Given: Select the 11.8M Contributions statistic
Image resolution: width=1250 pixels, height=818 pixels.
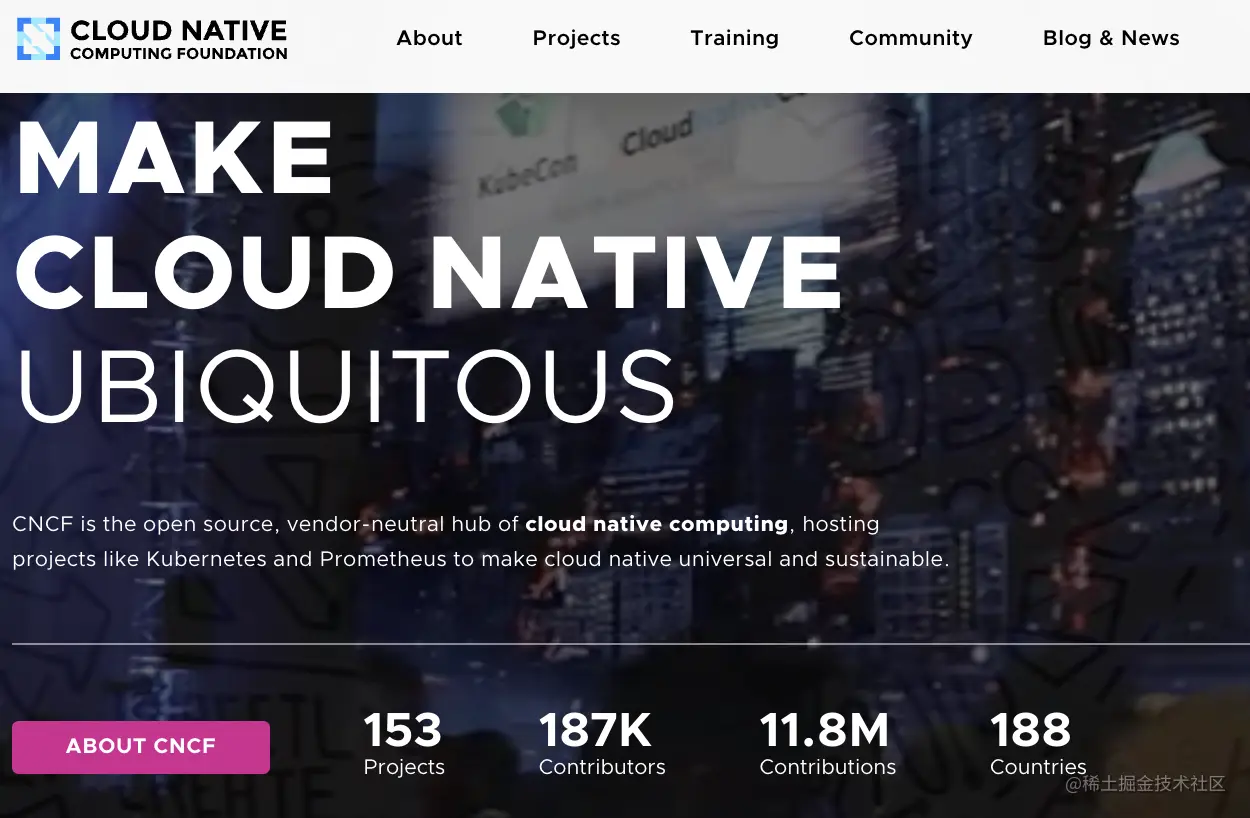Looking at the screenshot, I should click(828, 744).
